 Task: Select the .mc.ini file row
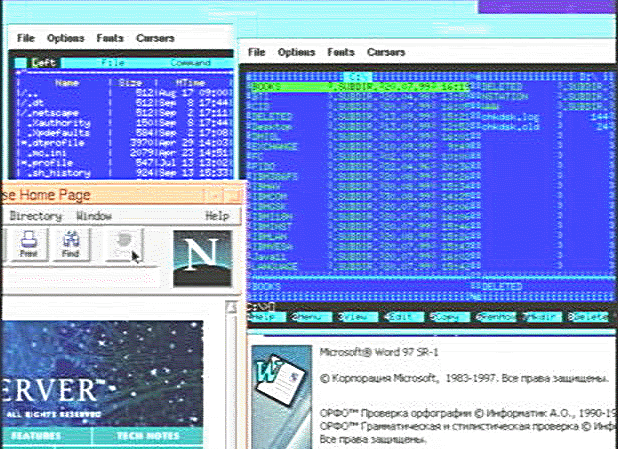(x=125, y=153)
